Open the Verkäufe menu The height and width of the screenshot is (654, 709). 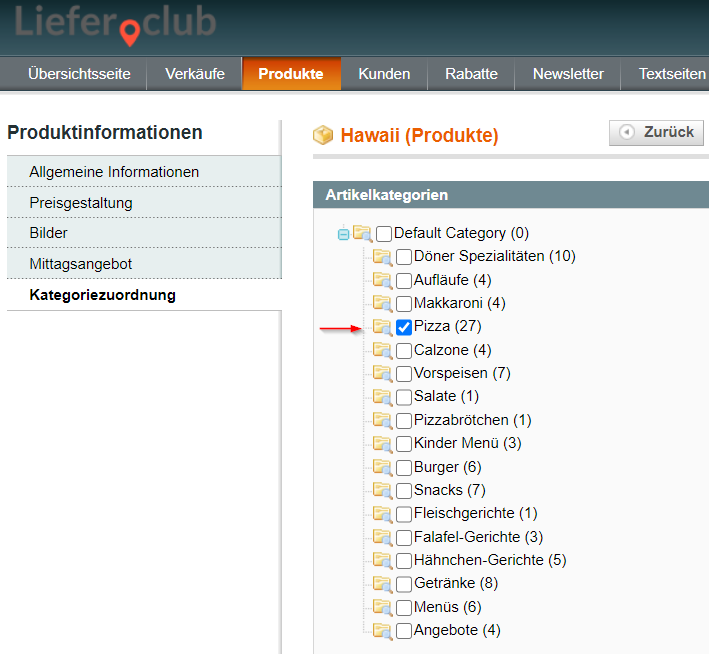(x=195, y=74)
